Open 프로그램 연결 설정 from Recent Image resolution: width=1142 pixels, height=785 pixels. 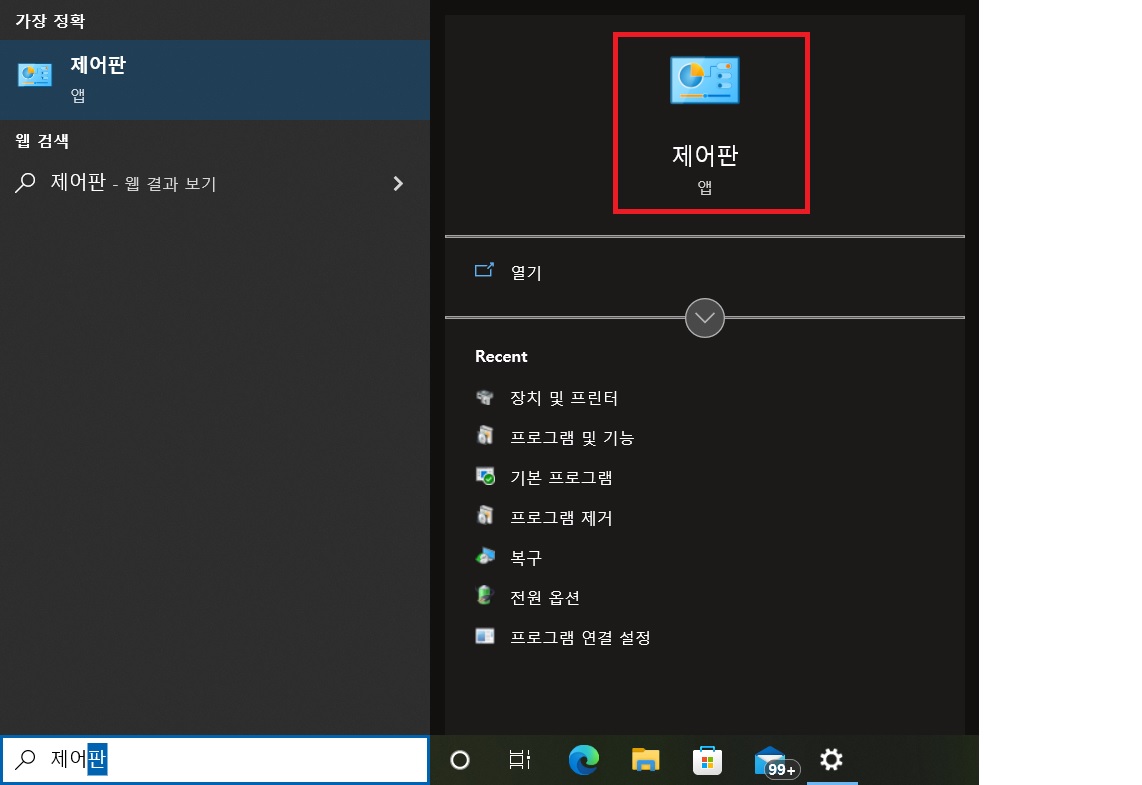coord(580,637)
